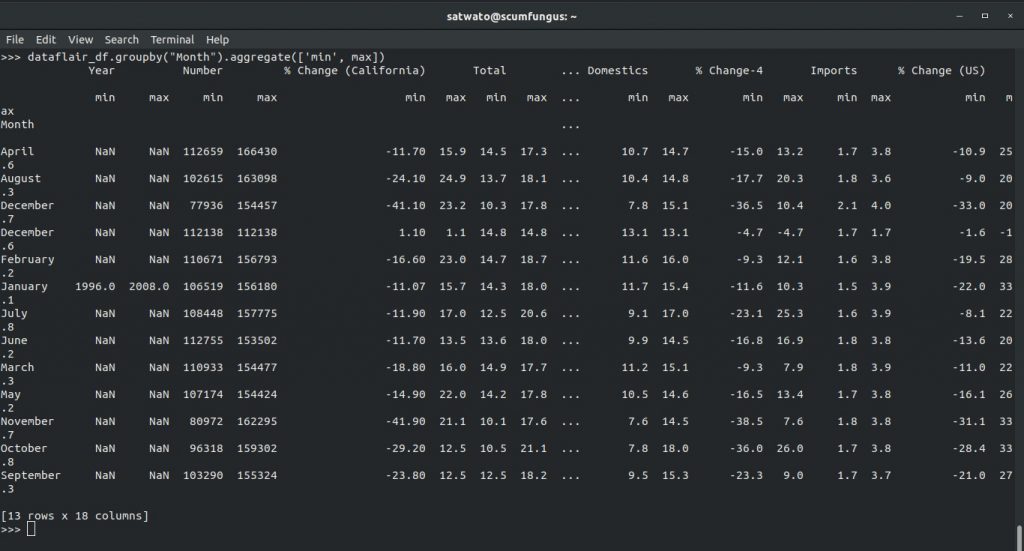Click the window title satwato@scumfungus
The image size is (1024, 551).
pos(511,17)
